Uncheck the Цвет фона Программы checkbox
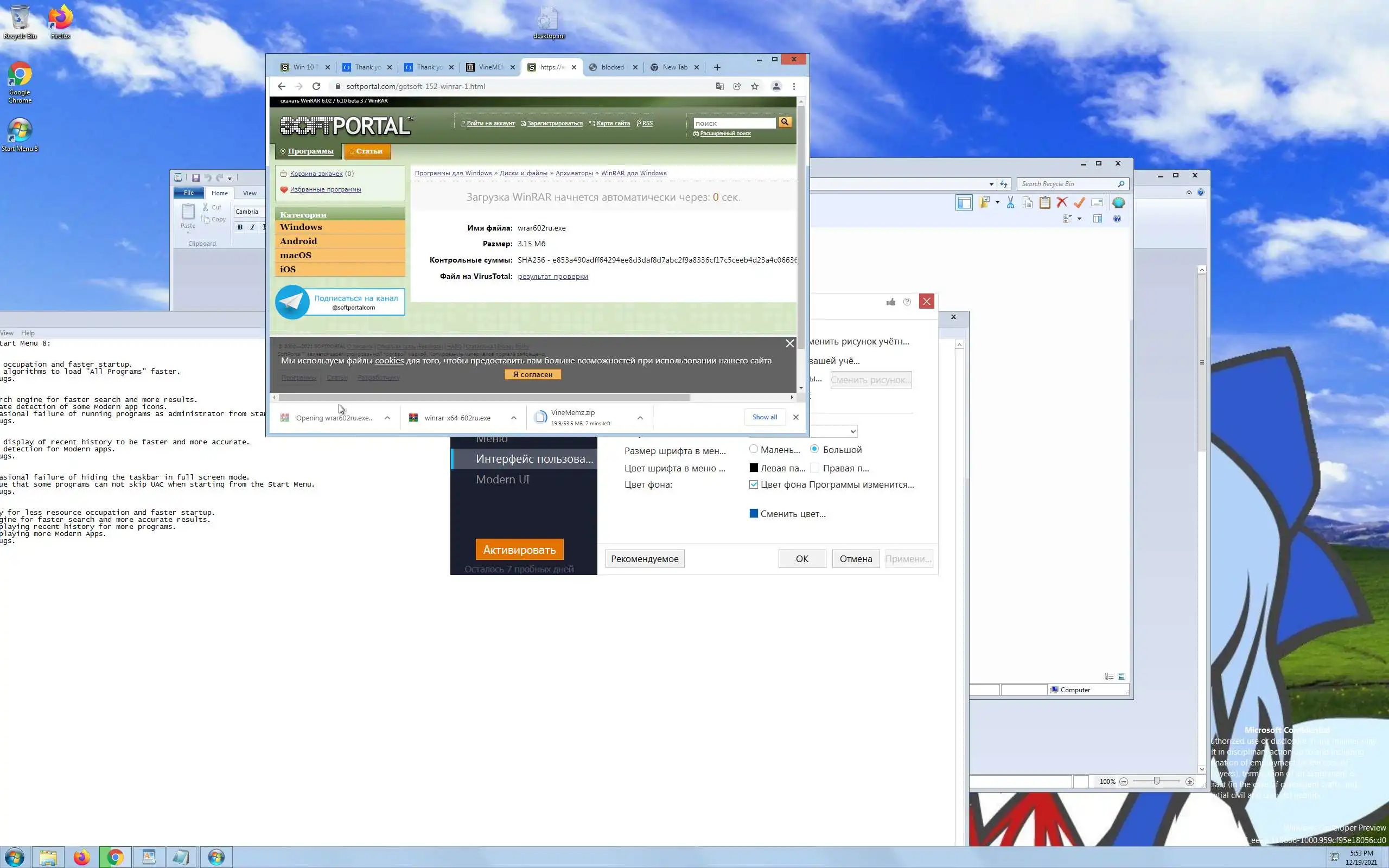 (754, 484)
